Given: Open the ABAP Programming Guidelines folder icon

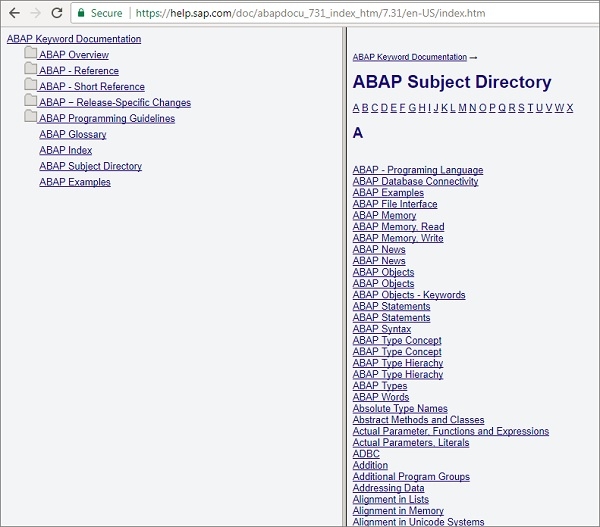Looking at the screenshot, I should (x=31, y=116).
